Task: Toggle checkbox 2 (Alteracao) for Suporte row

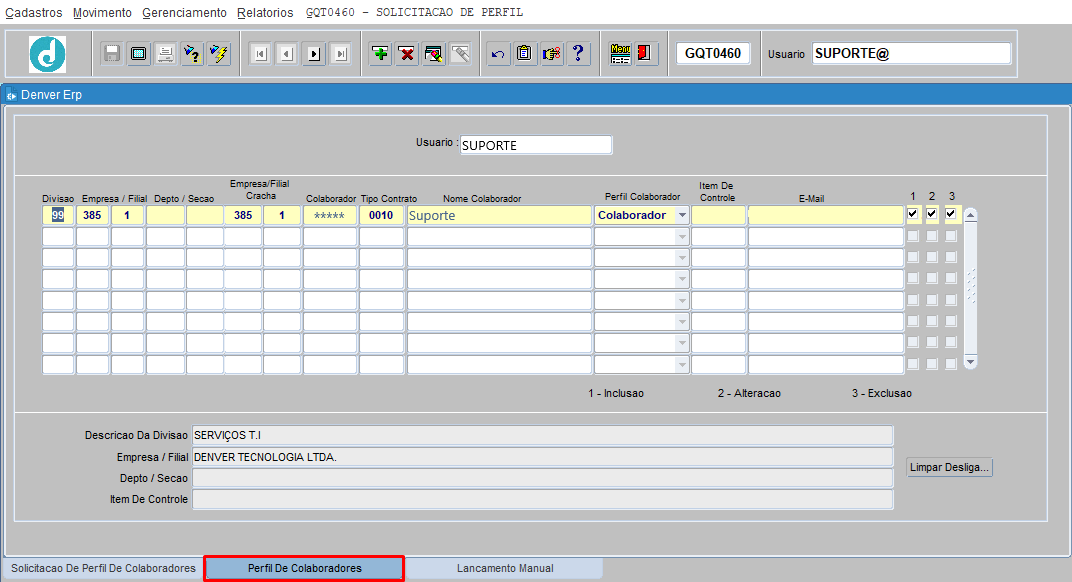Action: 932,214
